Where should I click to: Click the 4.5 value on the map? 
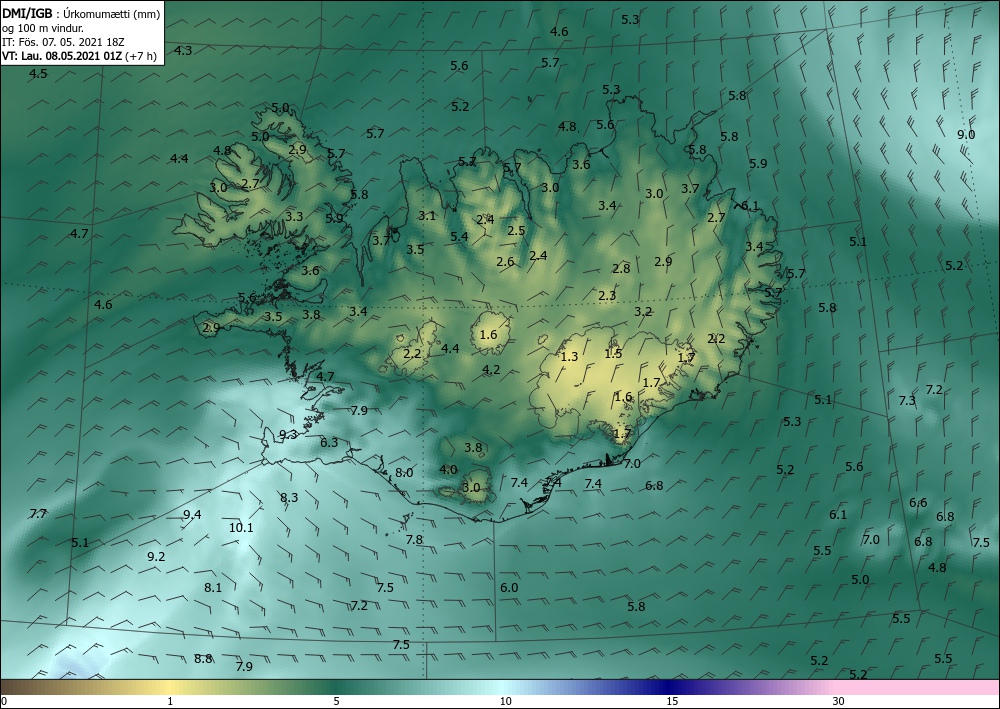pos(38,74)
